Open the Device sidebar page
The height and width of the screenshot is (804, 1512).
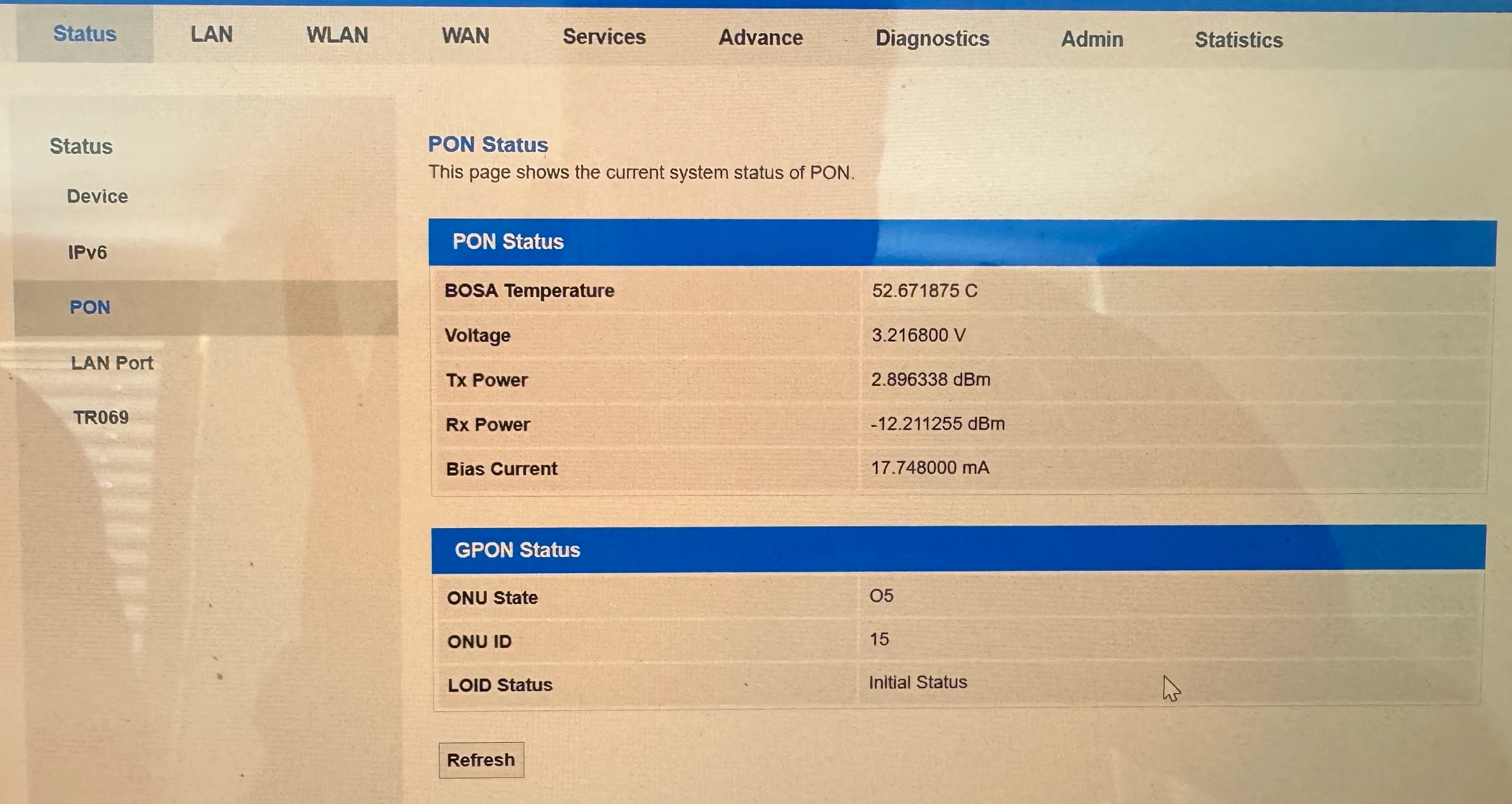(98, 196)
